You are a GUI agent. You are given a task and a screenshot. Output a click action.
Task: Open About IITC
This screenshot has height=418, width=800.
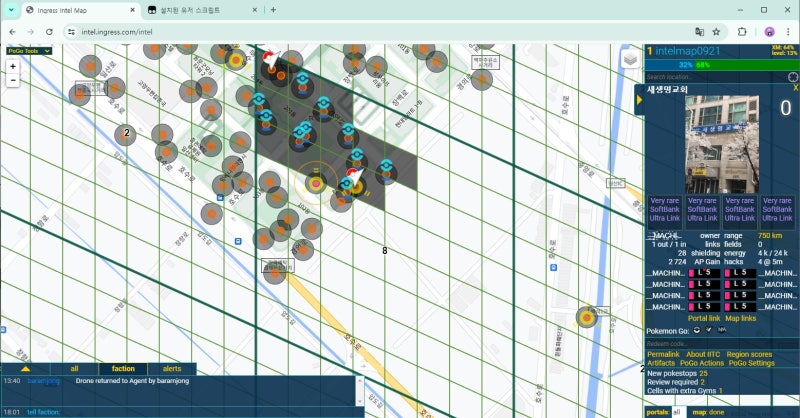[703, 354]
